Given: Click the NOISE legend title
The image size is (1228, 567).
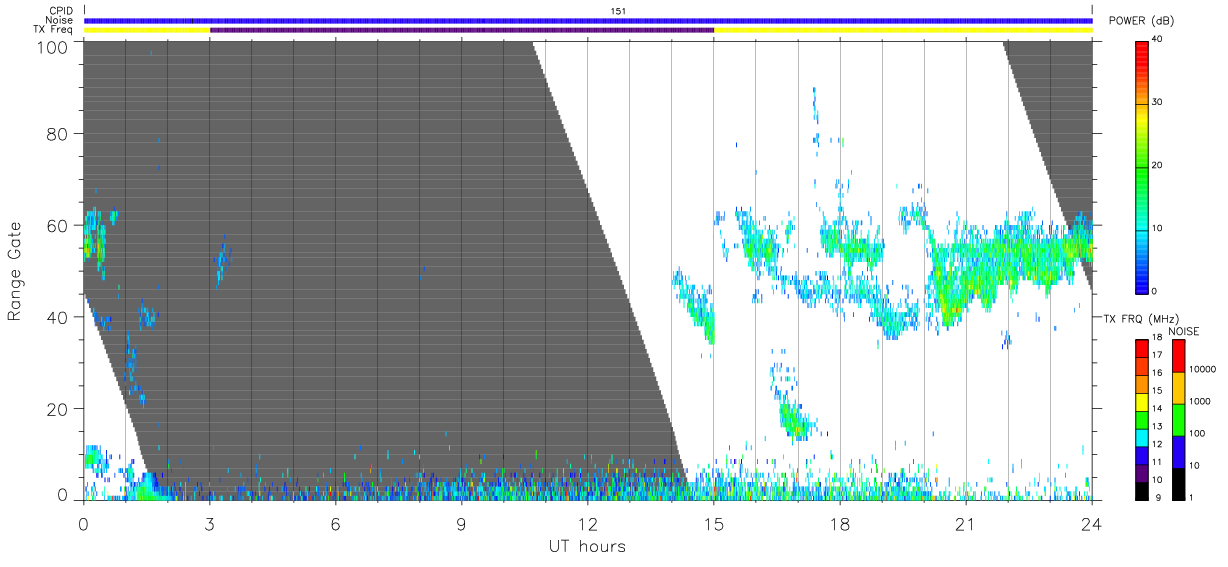Looking at the screenshot, I should pos(1184,331).
